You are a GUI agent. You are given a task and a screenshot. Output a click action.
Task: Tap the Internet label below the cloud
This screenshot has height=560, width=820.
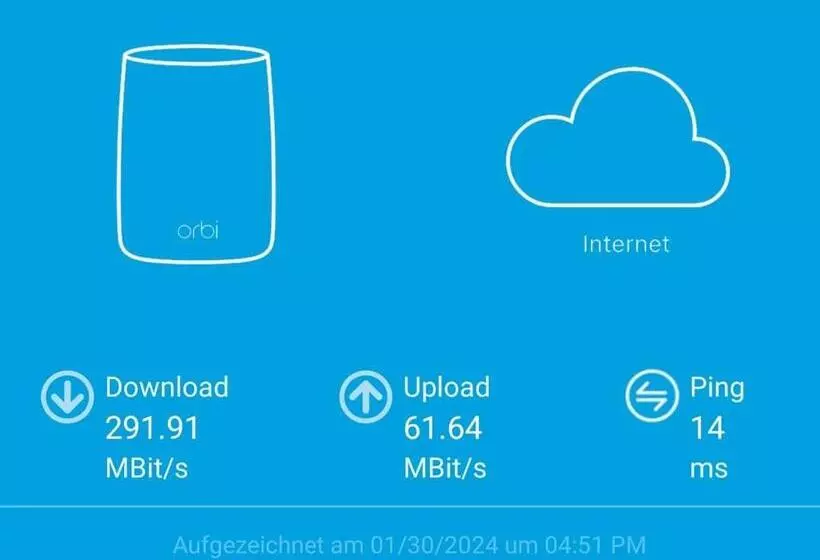click(x=626, y=244)
